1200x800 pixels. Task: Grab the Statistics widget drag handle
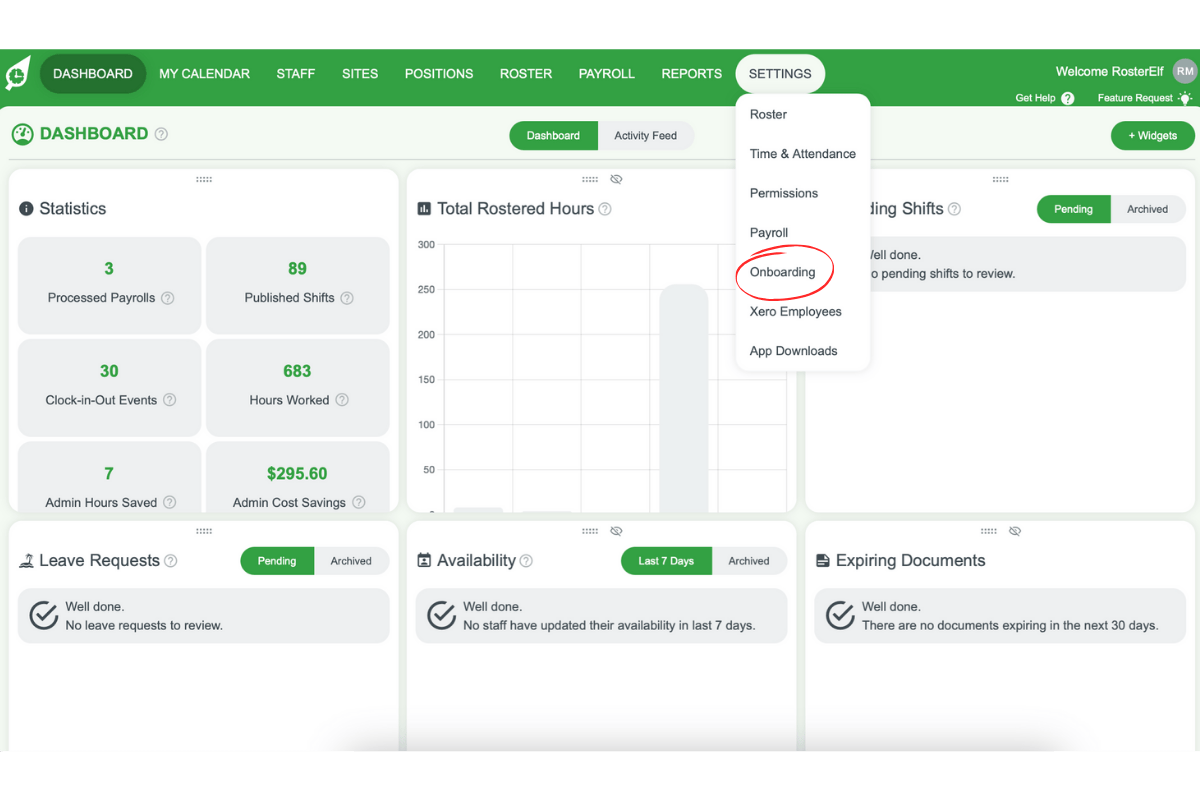point(204,179)
